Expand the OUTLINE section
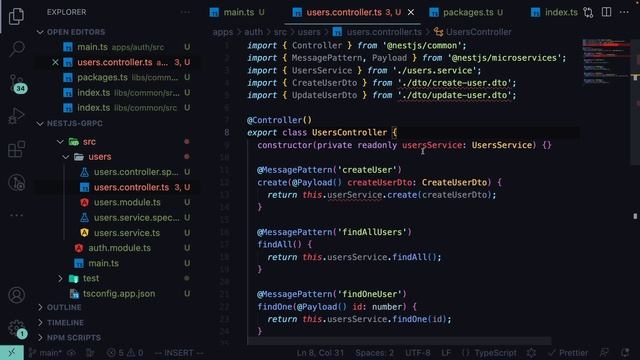Viewport: 640px width, 360px height. click(64, 307)
